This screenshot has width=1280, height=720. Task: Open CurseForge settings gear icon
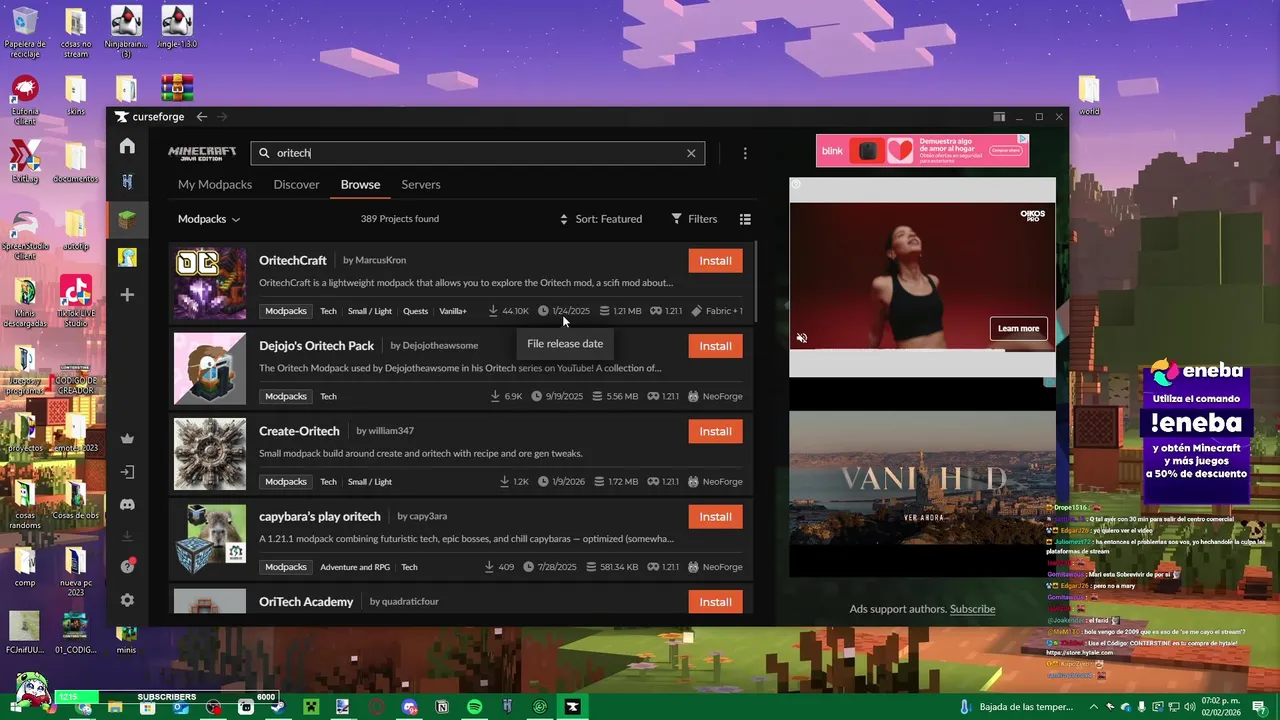[127, 600]
